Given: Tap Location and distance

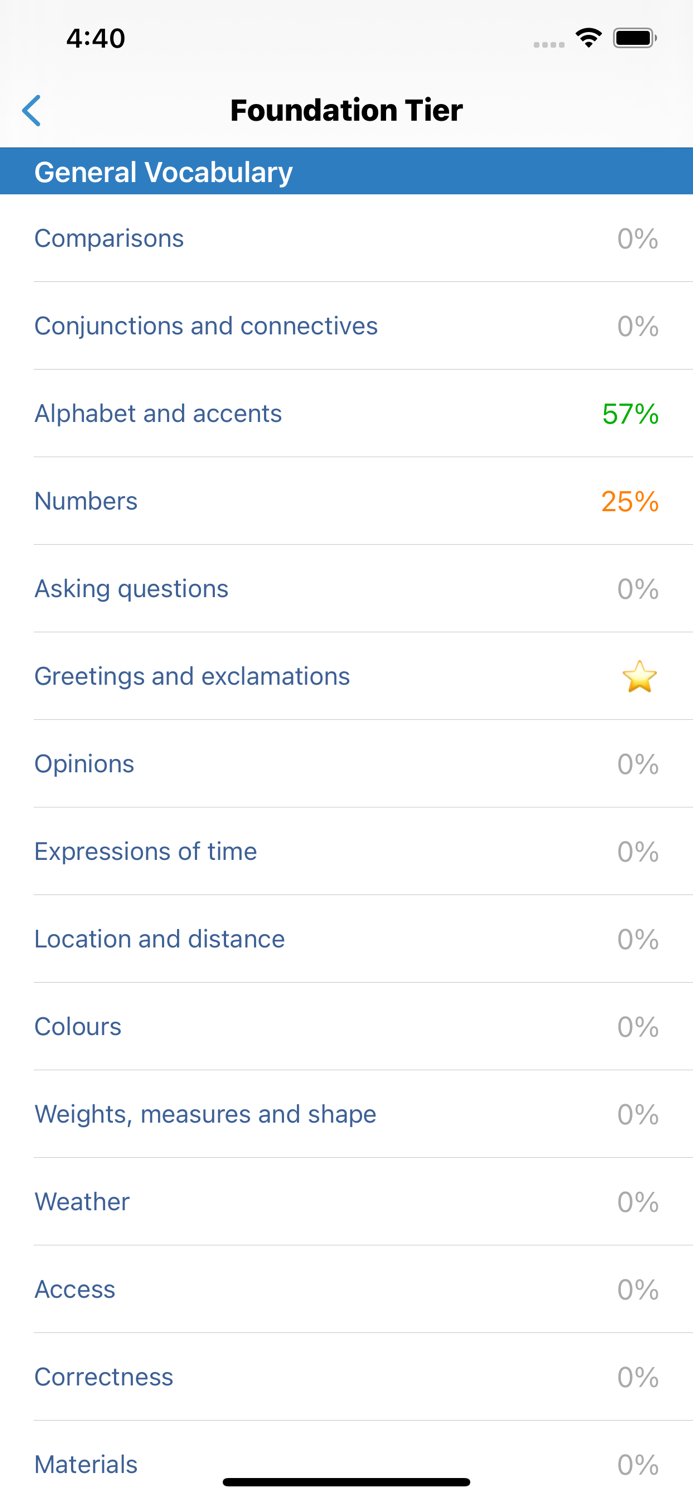Looking at the screenshot, I should (x=159, y=939).
